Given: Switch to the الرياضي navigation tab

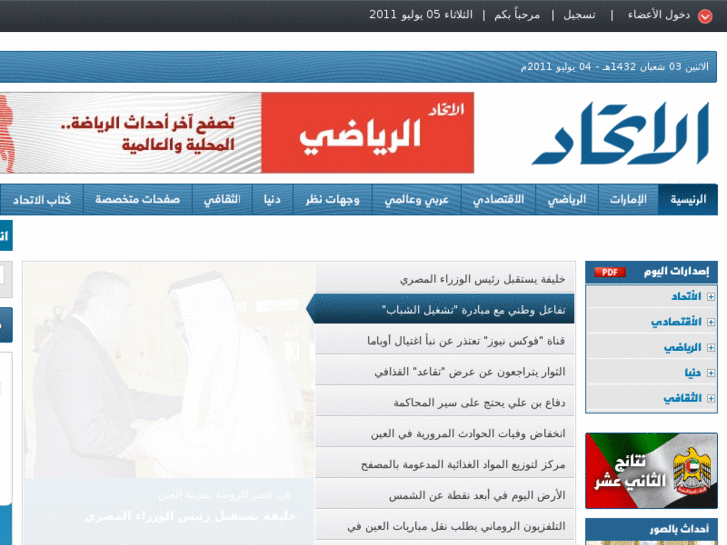Looking at the screenshot, I should (567, 199).
